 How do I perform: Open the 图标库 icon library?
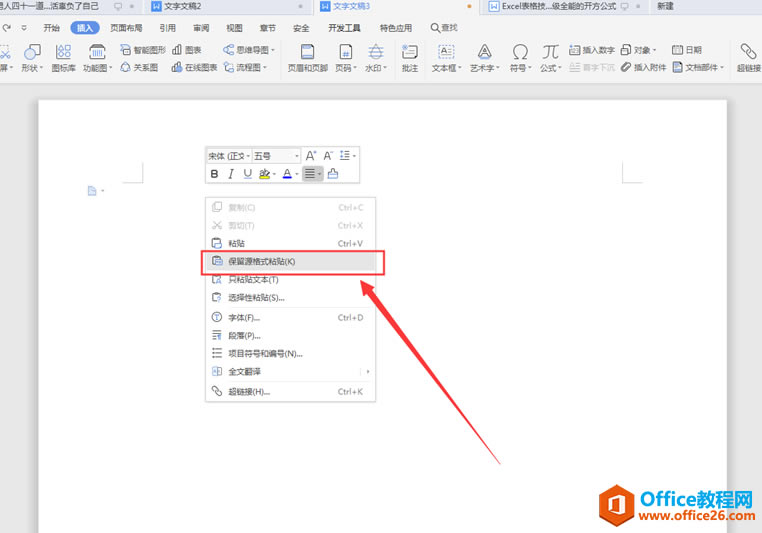(63, 58)
